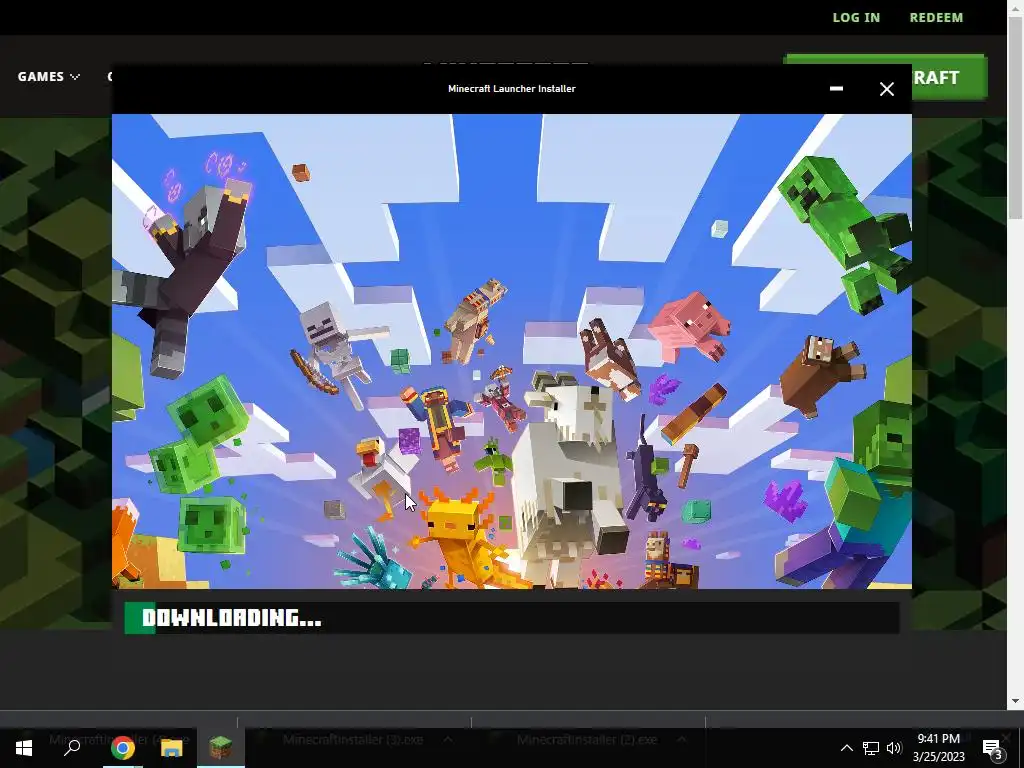
Task: Show hidden system tray icons
Action: (846, 748)
